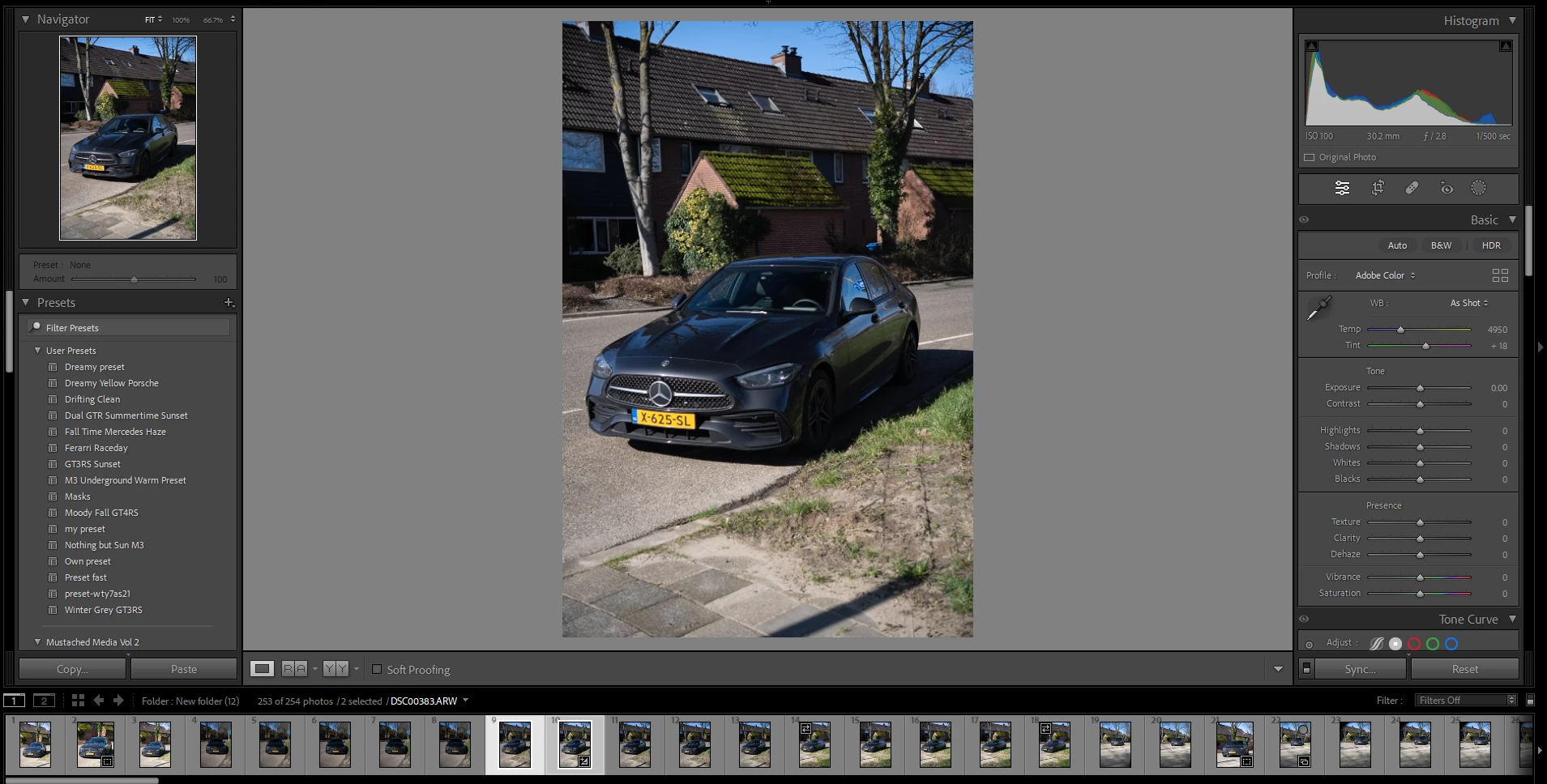Apply the Ferarri Raceday preset
1547x784 pixels.
click(x=96, y=448)
